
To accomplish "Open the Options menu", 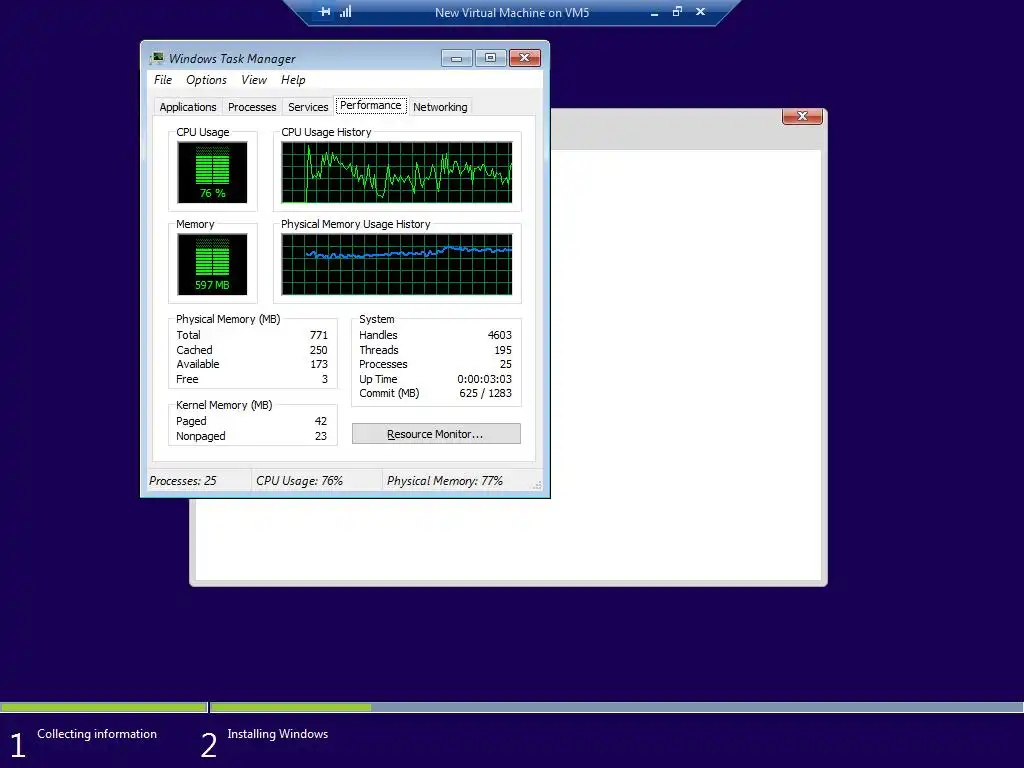I will click(206, 80).
